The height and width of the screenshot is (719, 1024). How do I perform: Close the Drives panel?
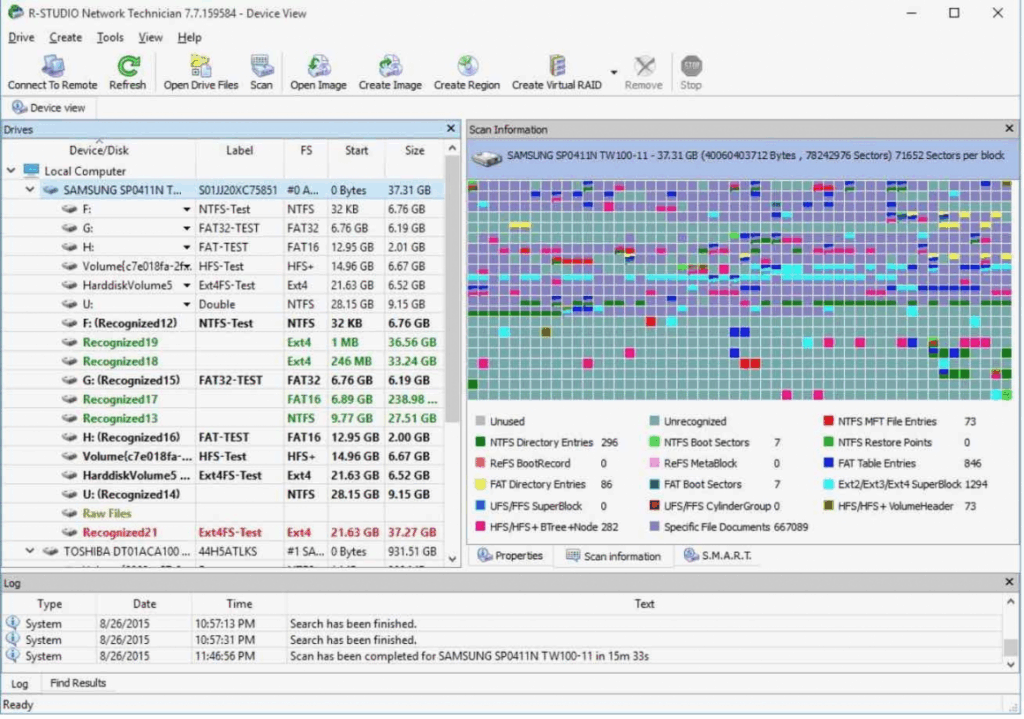[451, 129]
